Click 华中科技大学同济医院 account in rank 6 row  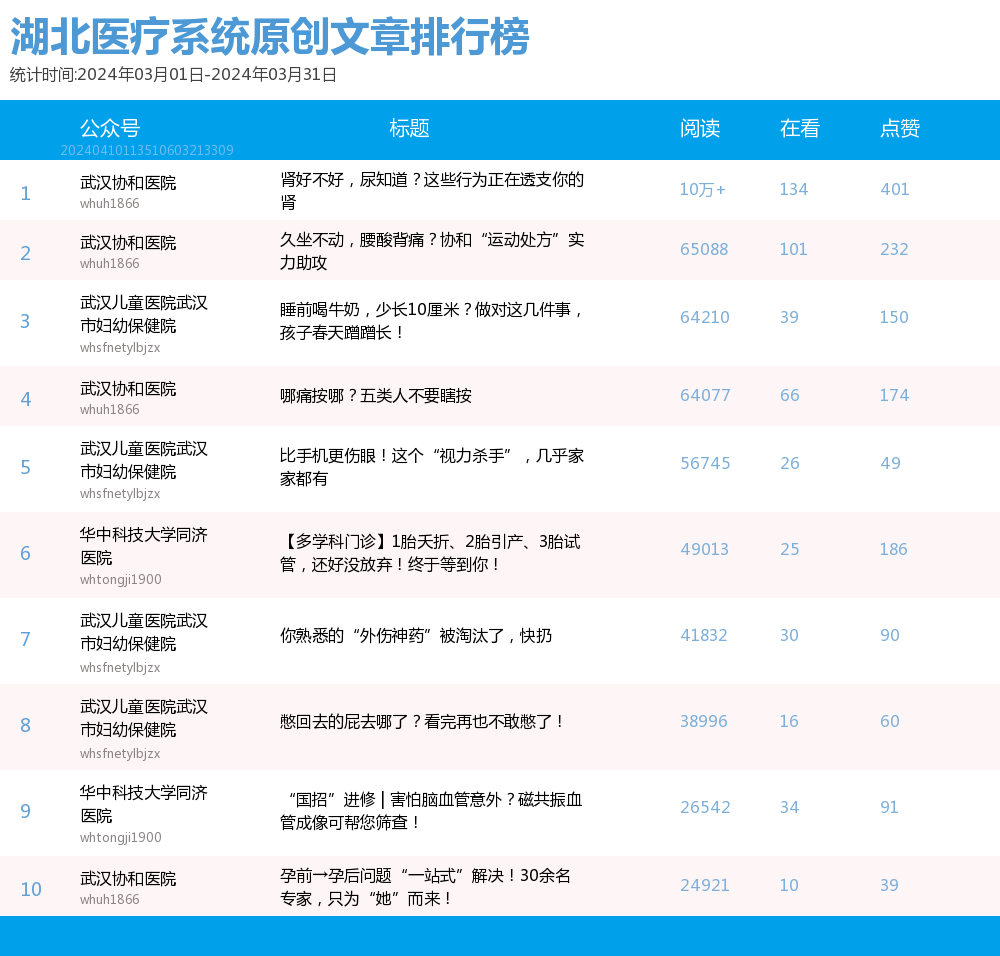[143, 547]
